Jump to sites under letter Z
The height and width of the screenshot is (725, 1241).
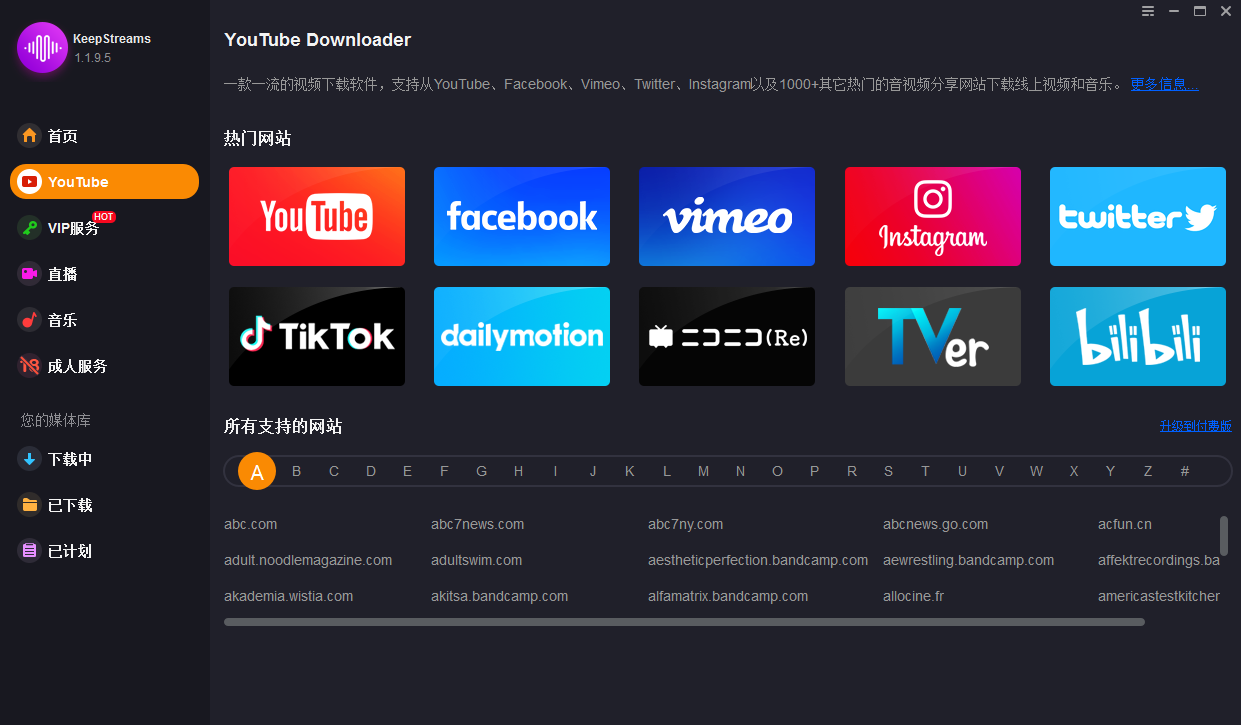click(x=1147, y=471)
